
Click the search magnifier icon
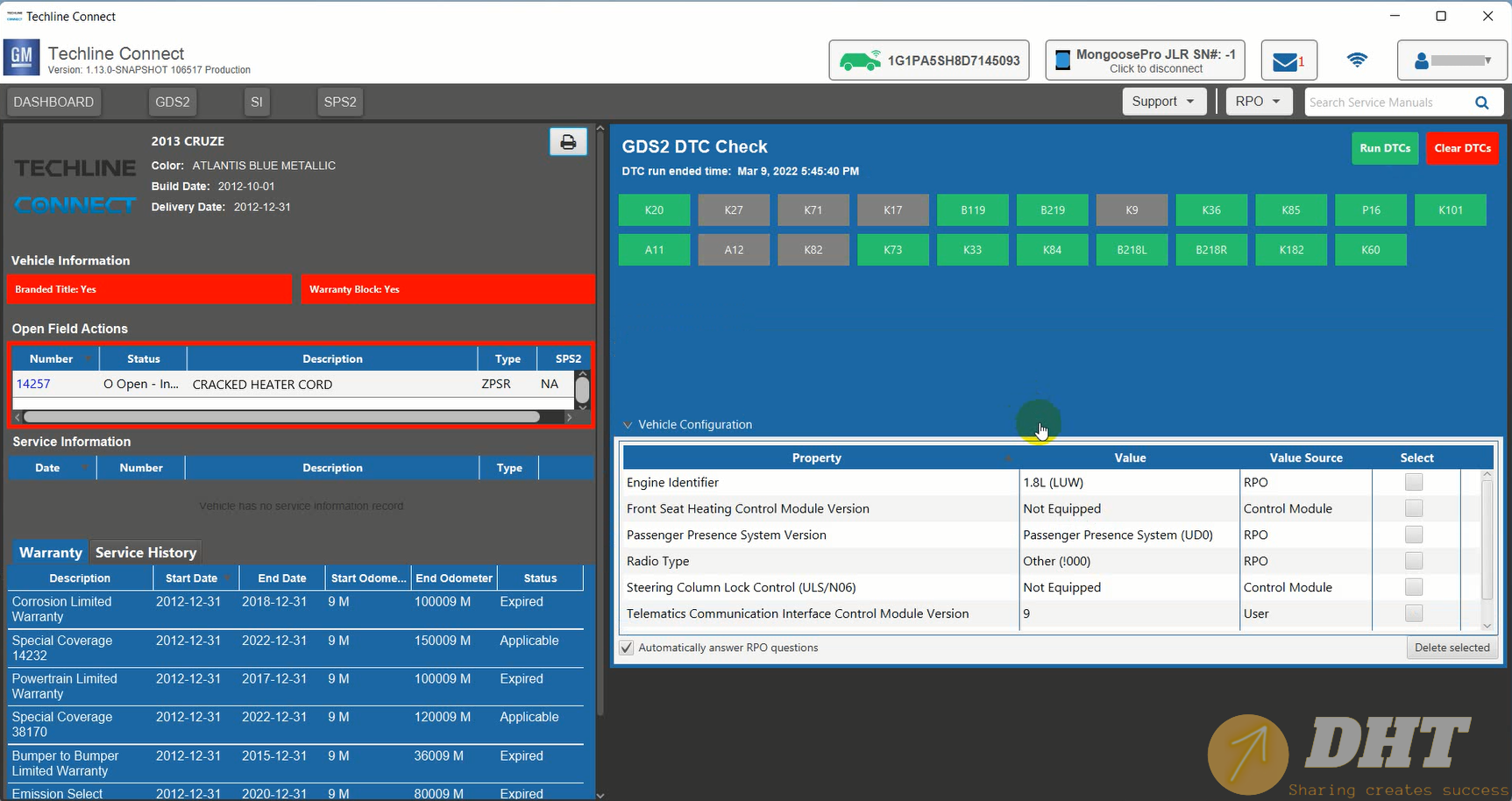(x=1481, y=103)
